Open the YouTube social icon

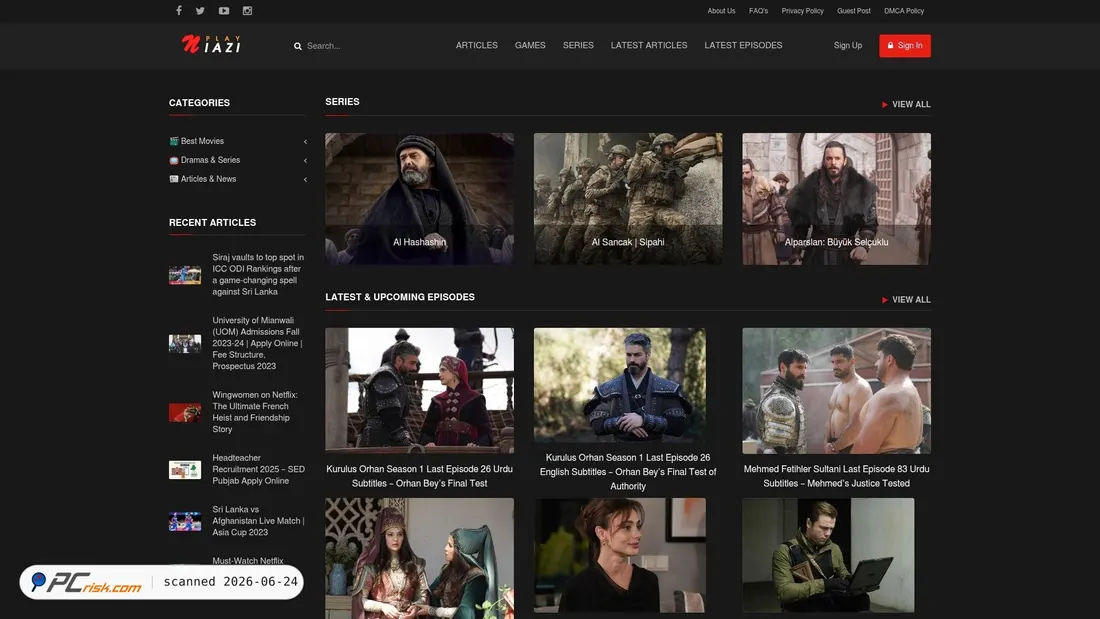coord(224,11)
